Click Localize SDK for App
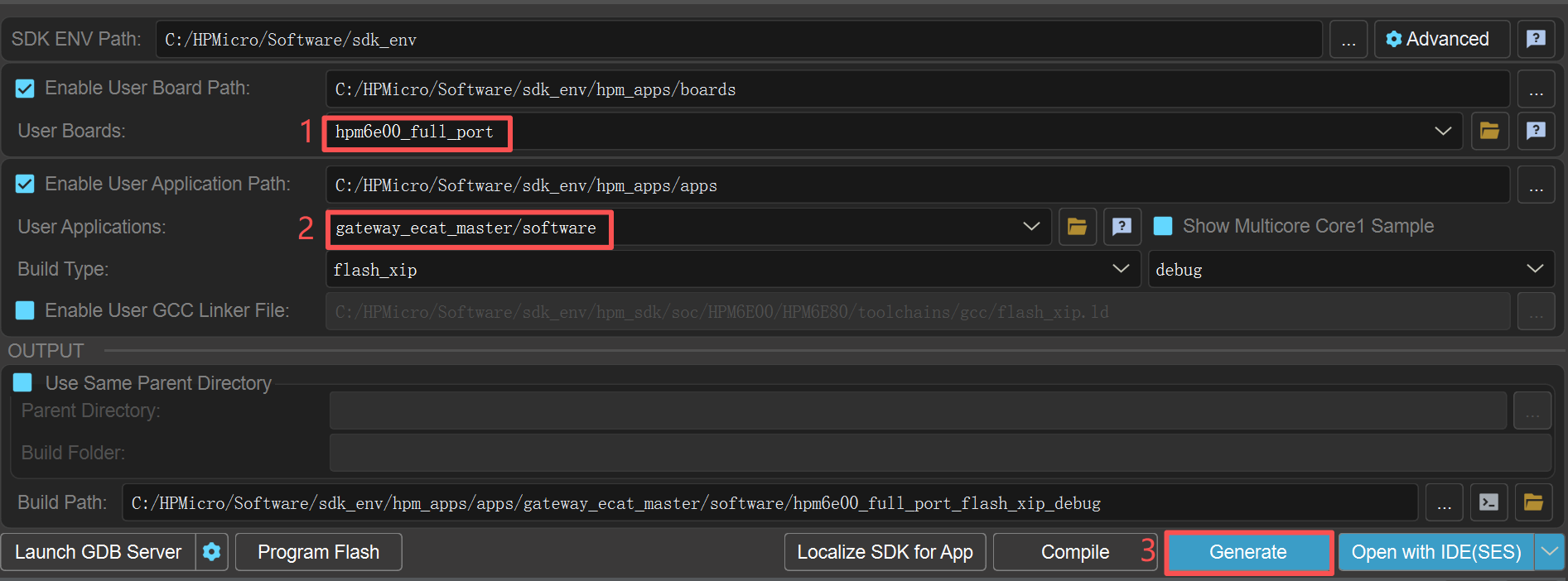This screenshot has height=581, width=1568. [x=885, y=552]
